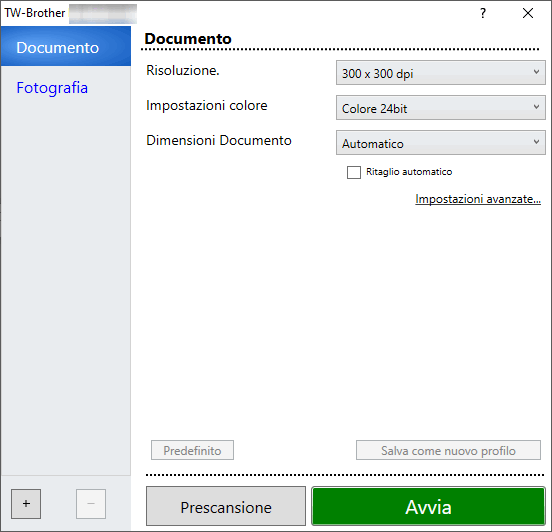Add a new profile with the plus button
Screen dimensions: 552x532
[x=26, y=503]
